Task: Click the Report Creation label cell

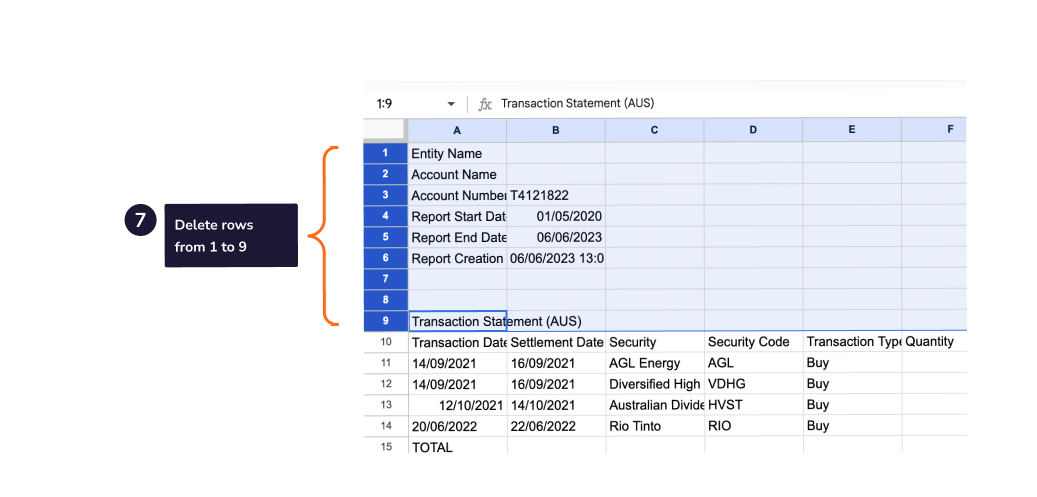Action: pyautogui.click(x=458, y=259)
